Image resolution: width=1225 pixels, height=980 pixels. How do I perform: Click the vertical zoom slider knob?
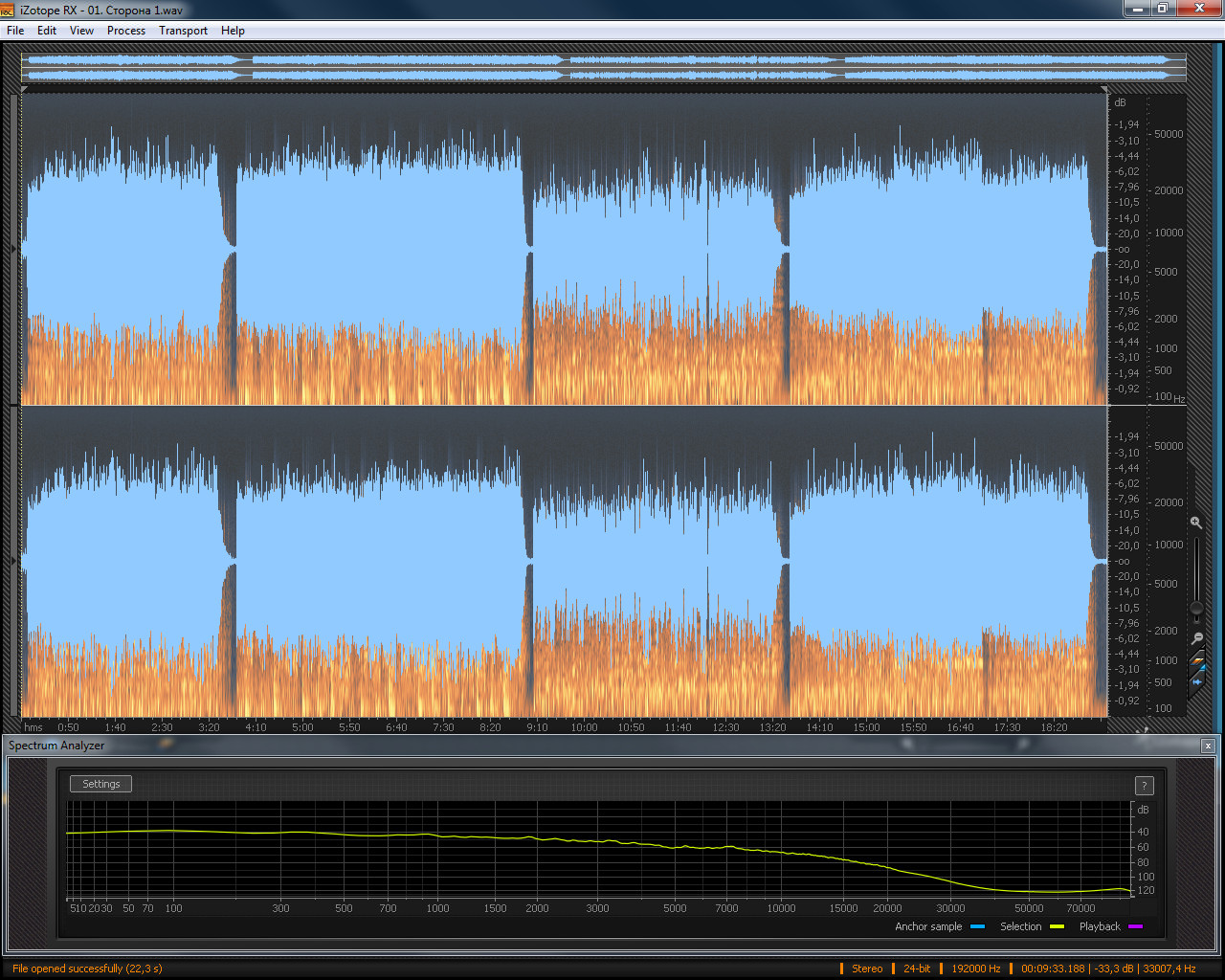click(x=1196, y=608)
